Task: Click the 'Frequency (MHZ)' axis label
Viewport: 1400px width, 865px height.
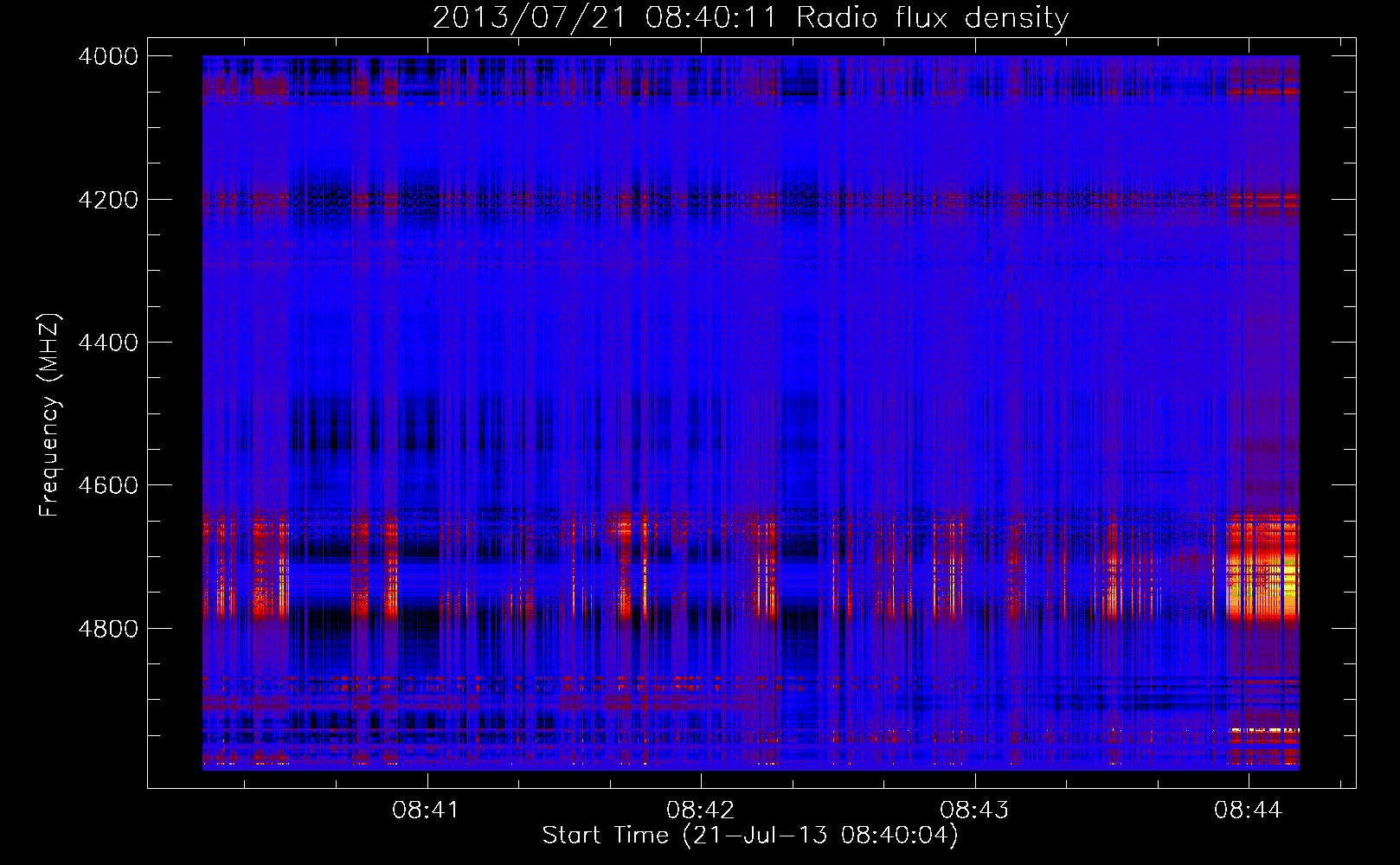Action: (x=50, y=415)
